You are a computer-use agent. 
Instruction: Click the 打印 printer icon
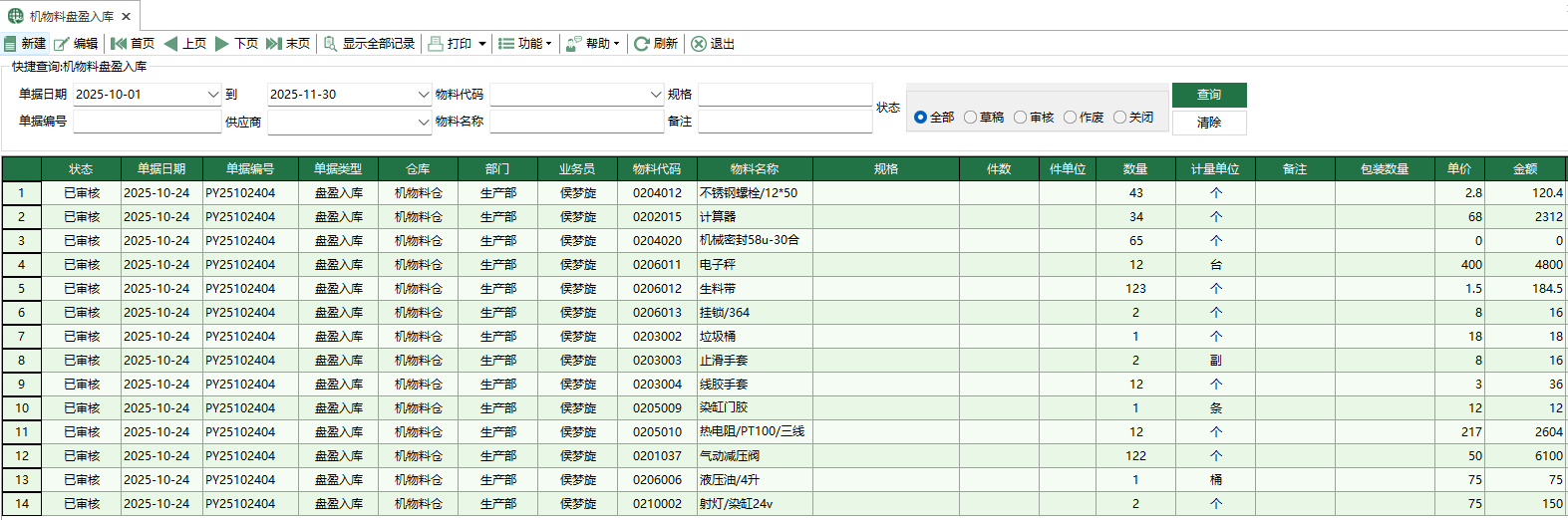pyautogui.click(x=436, y=44)
